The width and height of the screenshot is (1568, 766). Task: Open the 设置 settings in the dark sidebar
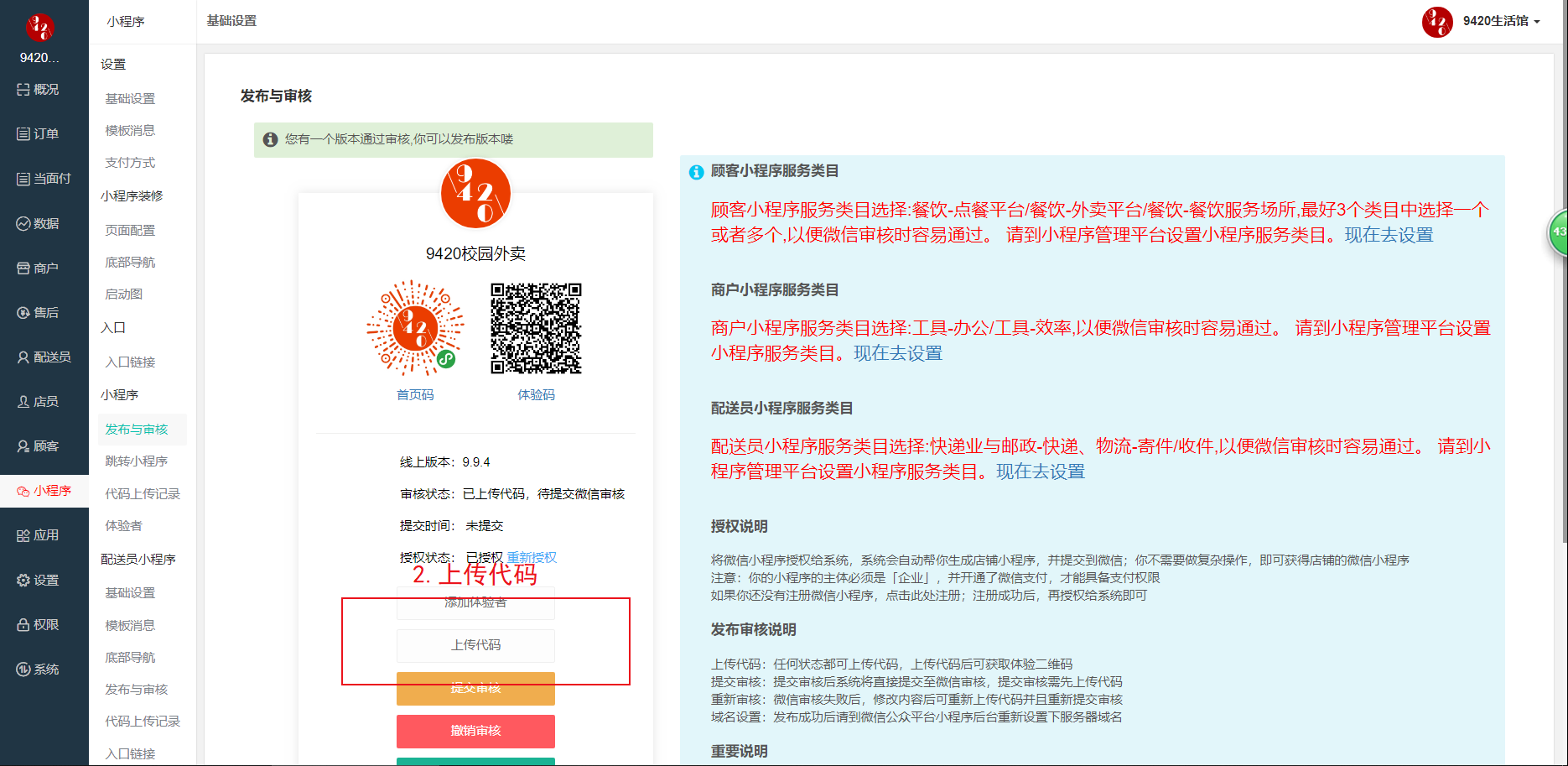coord(38,581)
